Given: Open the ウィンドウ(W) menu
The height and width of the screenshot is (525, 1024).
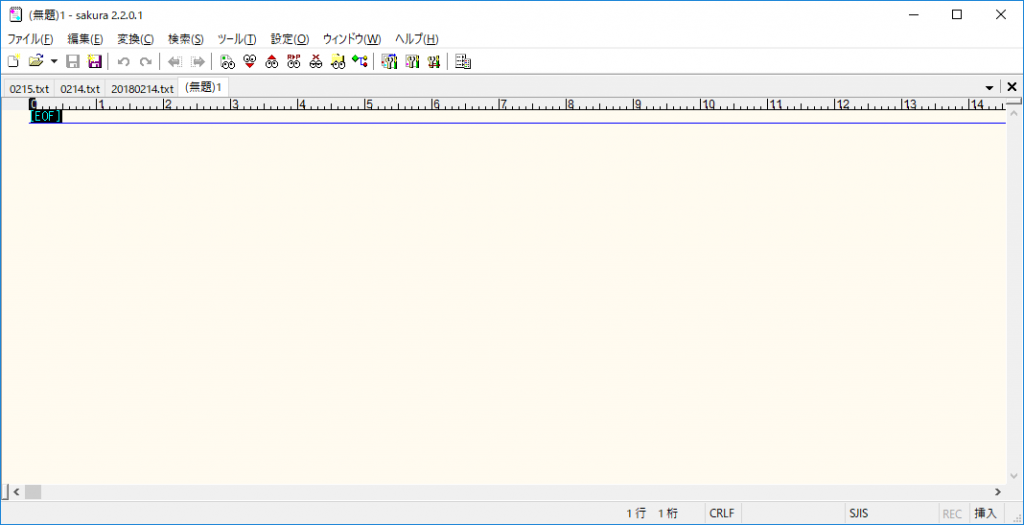Looking at the screenshot, I should pos(352,39).
